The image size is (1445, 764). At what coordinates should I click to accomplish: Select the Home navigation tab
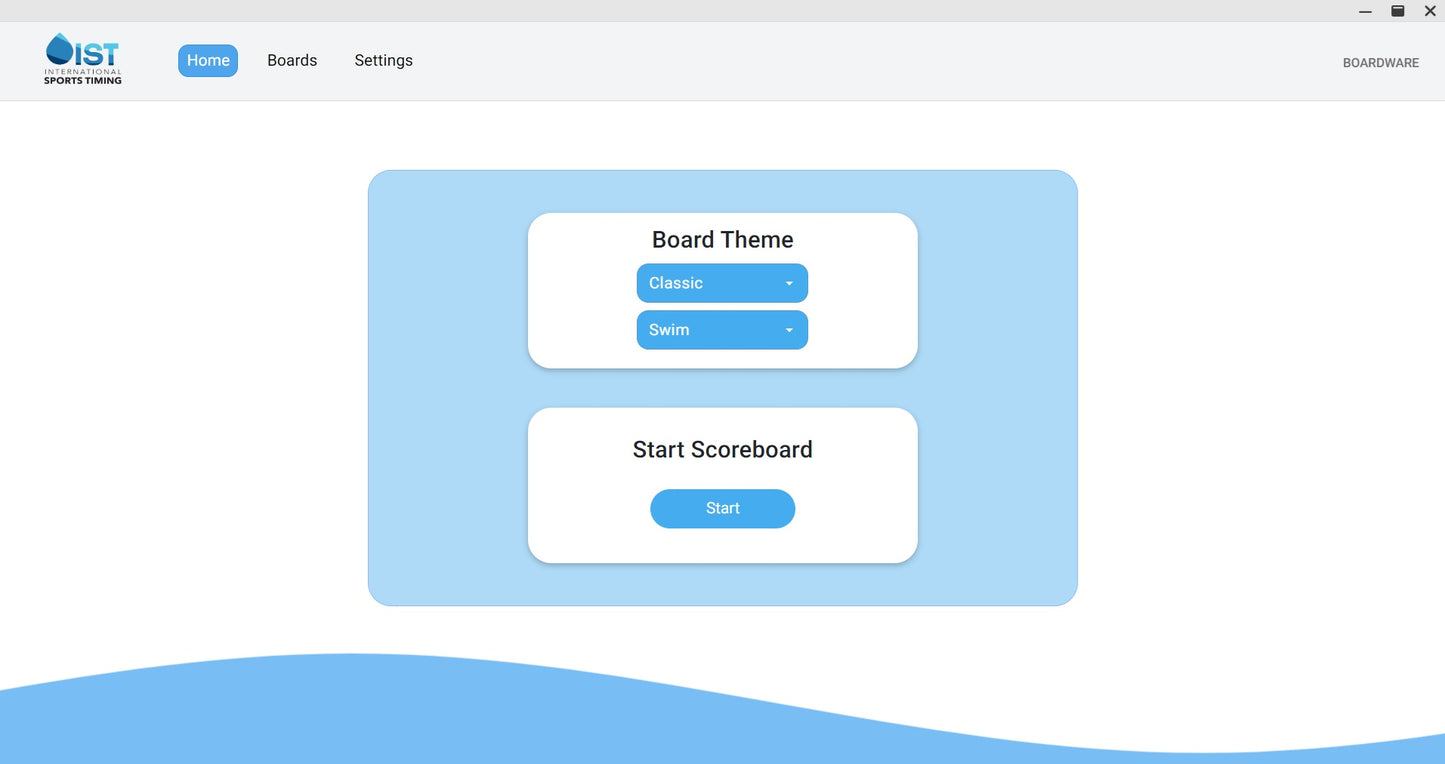(x=207, y=60)
